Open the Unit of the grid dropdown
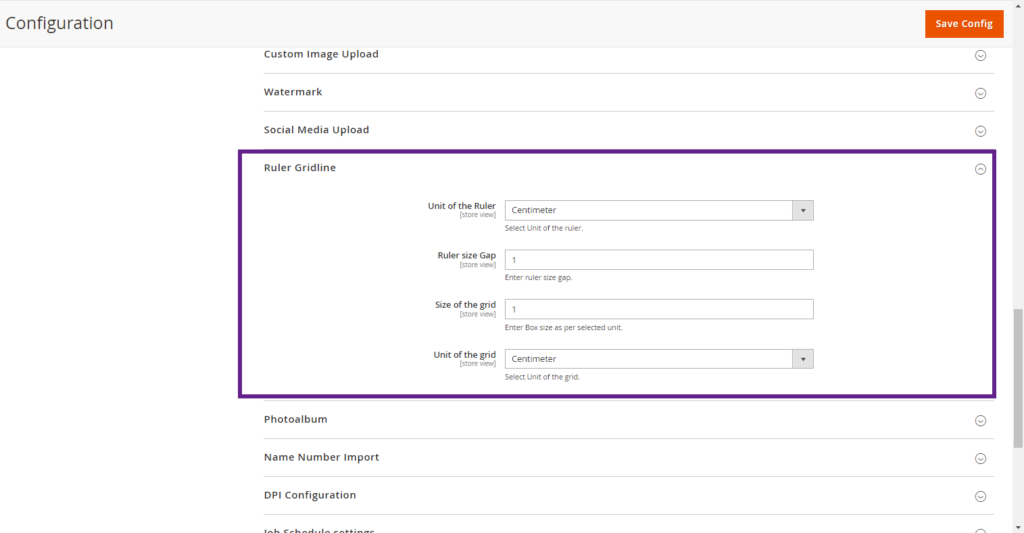Screen dimensions: 1024x533 (658, 359)
